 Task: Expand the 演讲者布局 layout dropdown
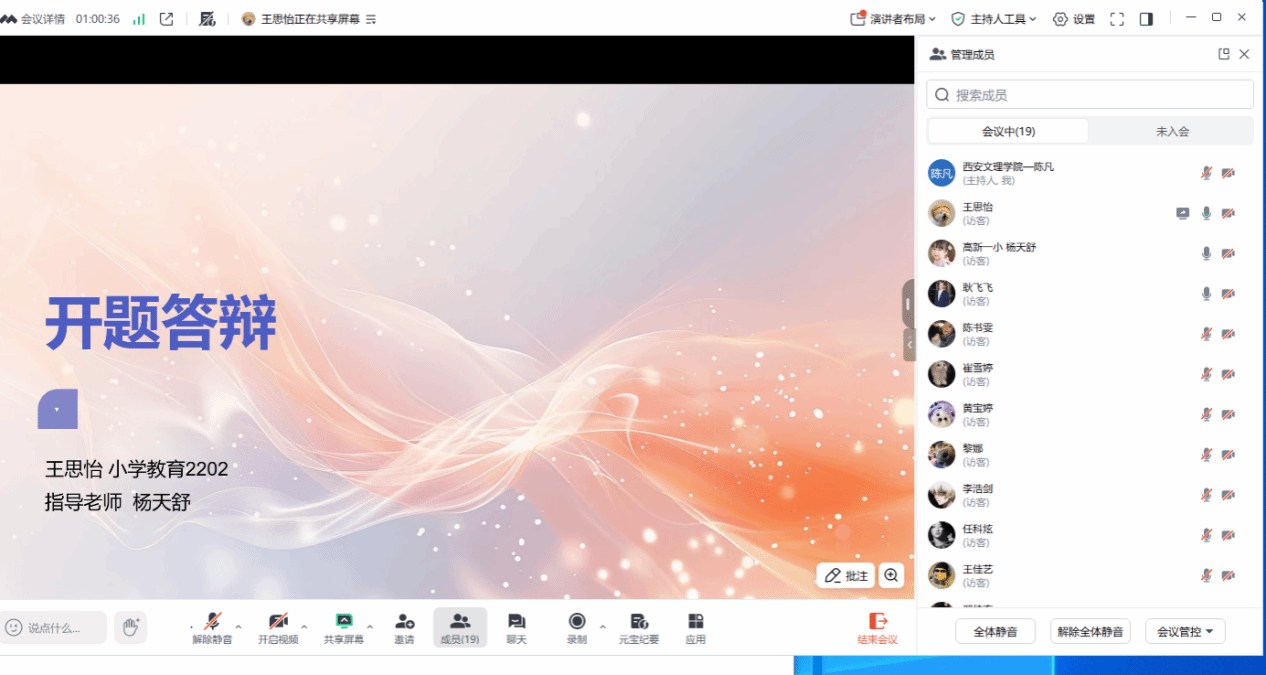pos(893,19)
